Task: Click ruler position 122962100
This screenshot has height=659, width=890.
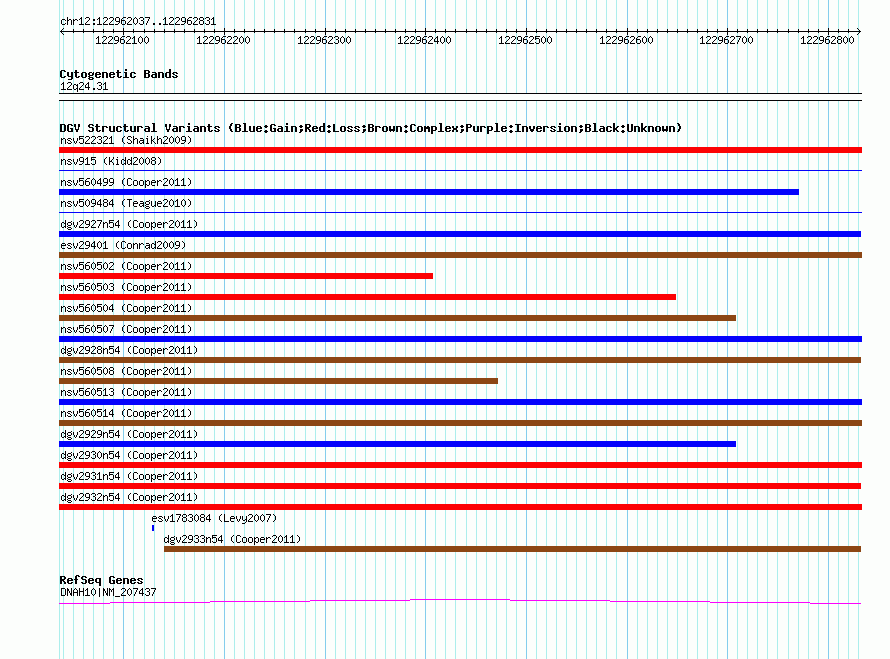Action: click(122, 40)
